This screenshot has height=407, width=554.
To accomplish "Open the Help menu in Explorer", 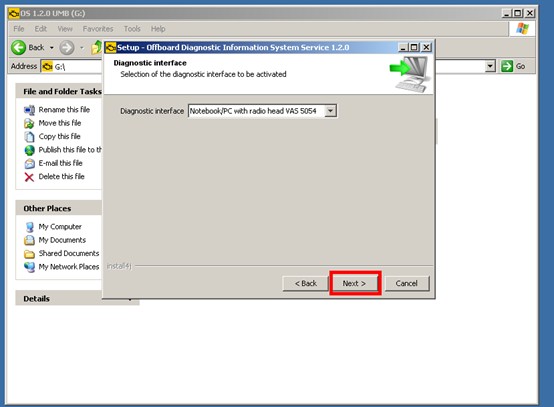I will click(x=158, y=29).
